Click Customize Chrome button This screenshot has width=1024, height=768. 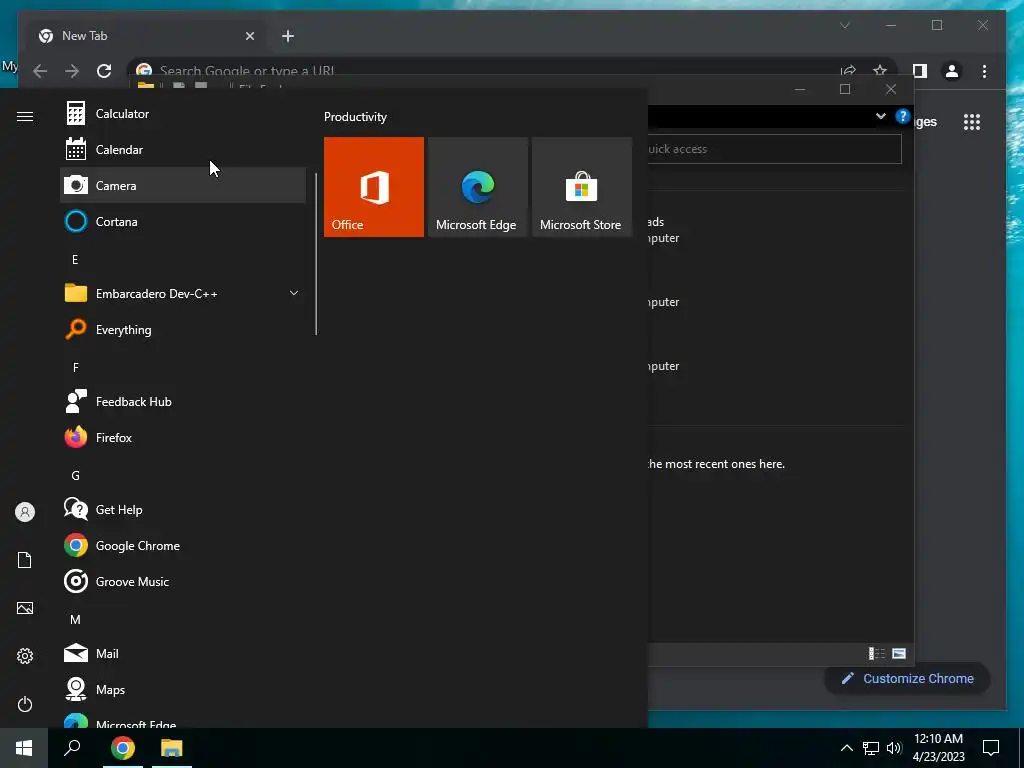click(x=908, y=679)
